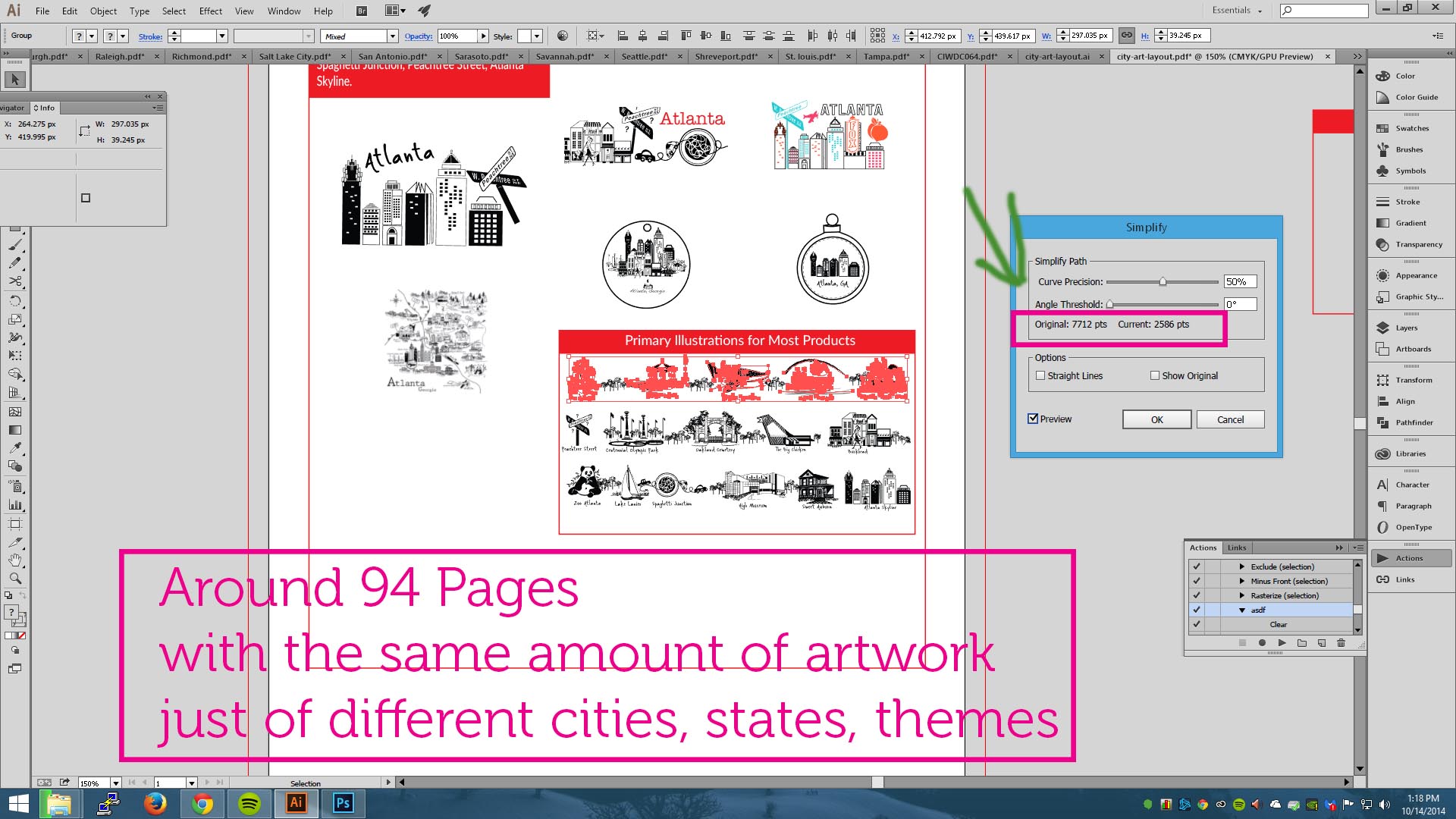Enable Straight Lines option in Simplify
The height and width of the screenshot is (819, 1456).
pos(1040,375)
